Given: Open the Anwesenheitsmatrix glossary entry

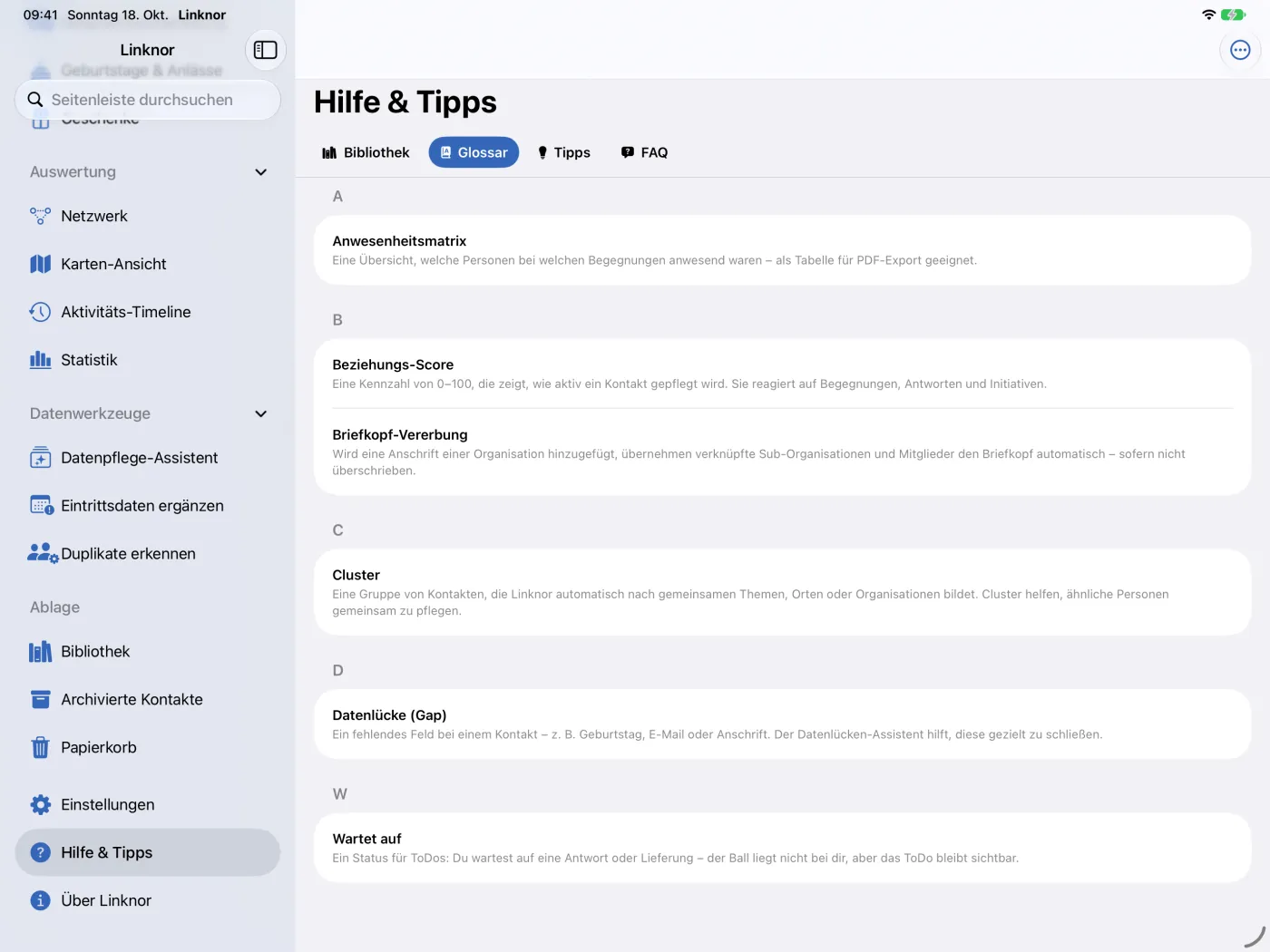Looking at the screenshot, I should pyautogui.click(x=782, y=250).
